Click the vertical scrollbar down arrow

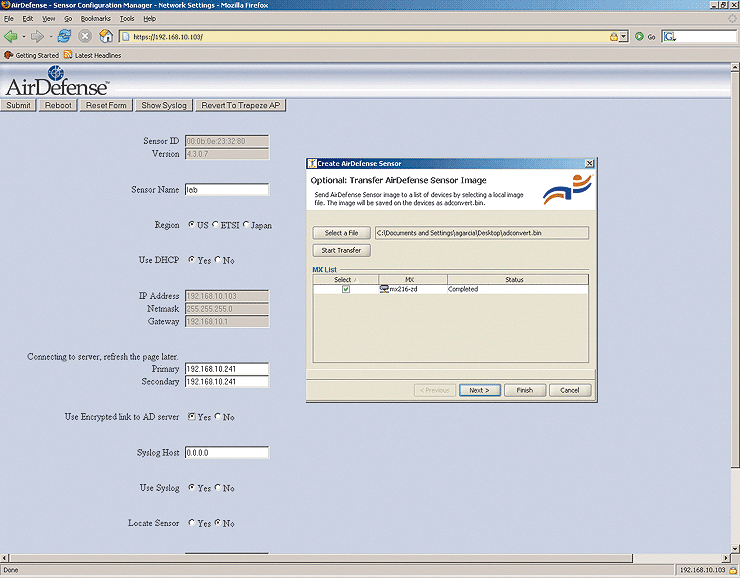point(735,548)
